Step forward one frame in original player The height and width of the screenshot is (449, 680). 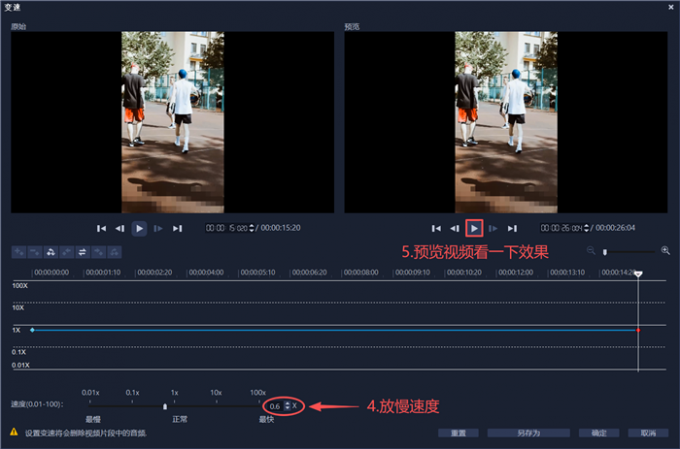click(x=158, y=229)
